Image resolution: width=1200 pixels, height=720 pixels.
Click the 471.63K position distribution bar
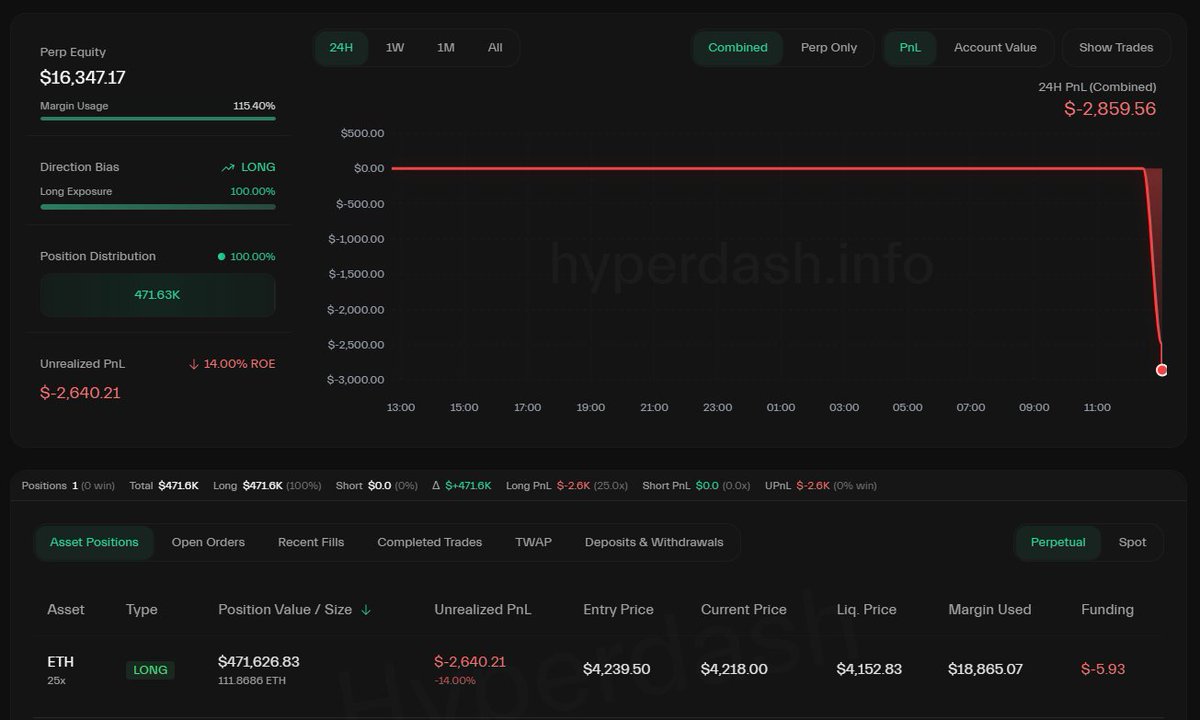158,295
